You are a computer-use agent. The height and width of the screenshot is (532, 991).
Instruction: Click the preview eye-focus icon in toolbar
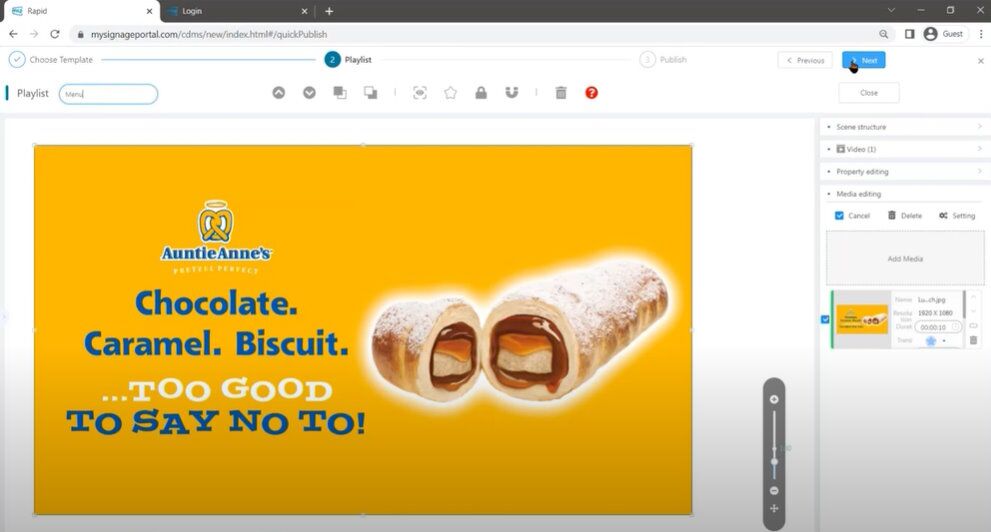point(420,93)
